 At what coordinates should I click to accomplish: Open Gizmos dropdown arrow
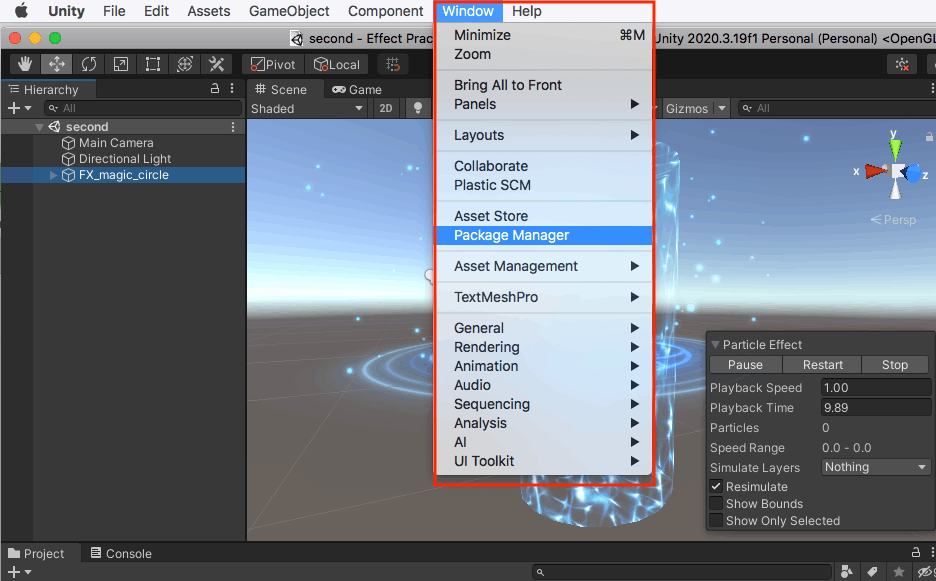pos(722,108)
